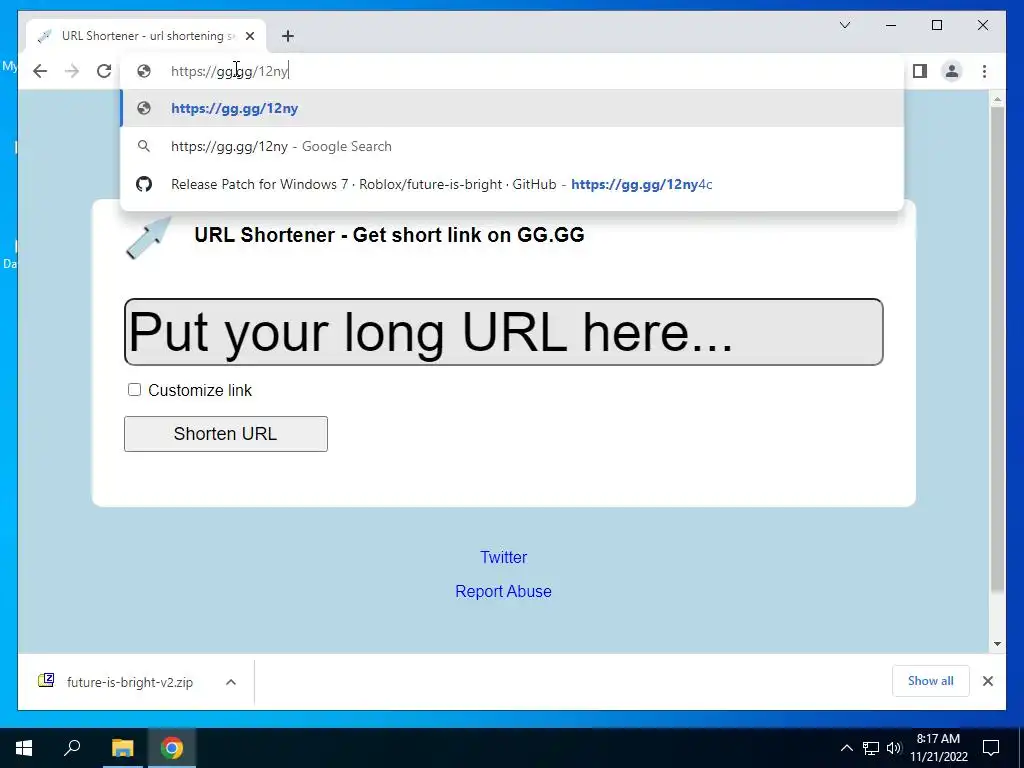Viewport: 1024px width, 768px height.
Task: Click the globe icon in the address bar
Action: [144, 71]
